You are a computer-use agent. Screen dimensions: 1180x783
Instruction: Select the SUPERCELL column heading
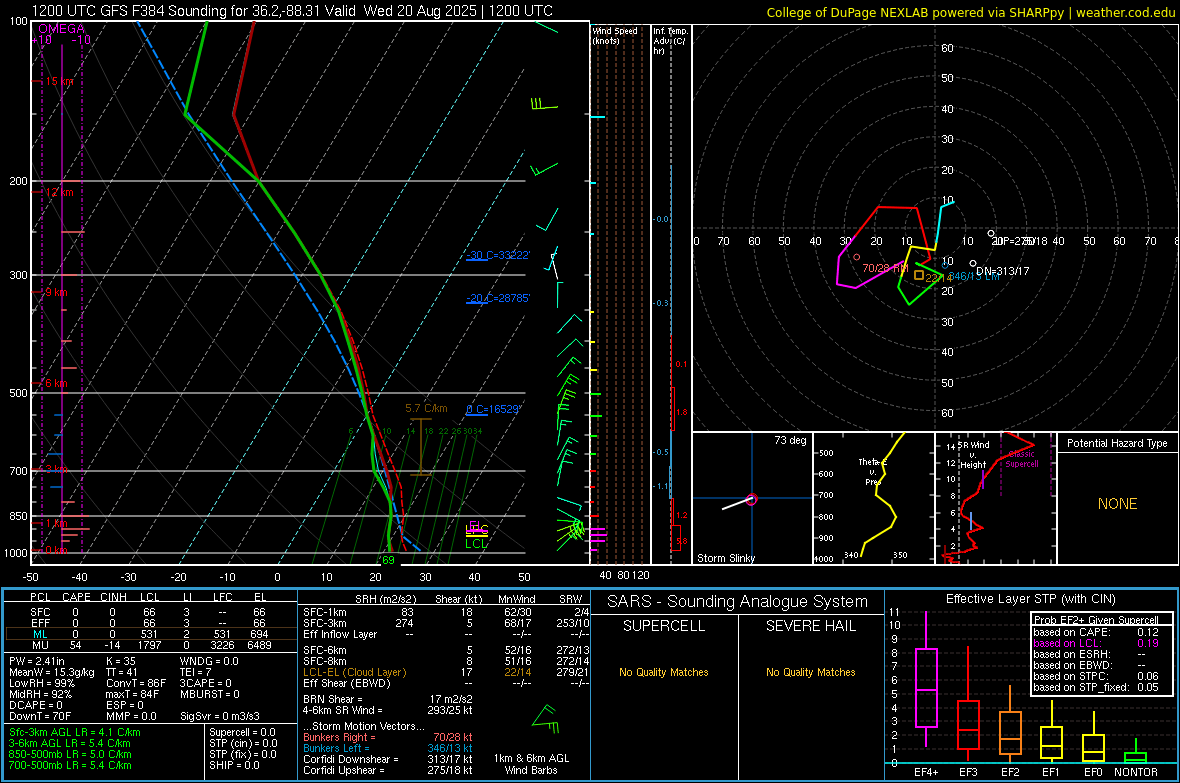[664, 626]
